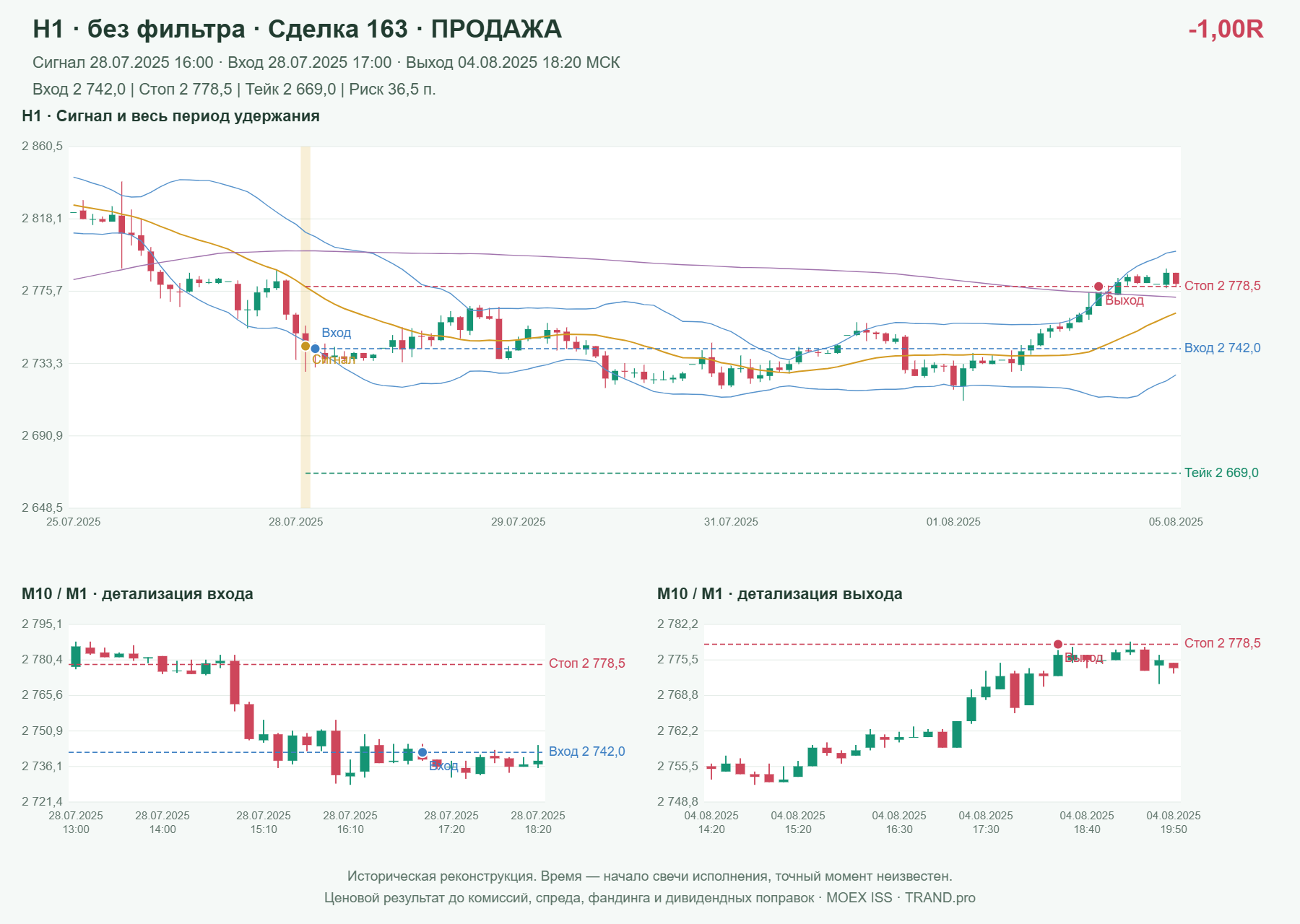Click the yellow highlighted signal bar on H1 chart
Viewport: 1300px width, 924px height.
pos(305,327)
